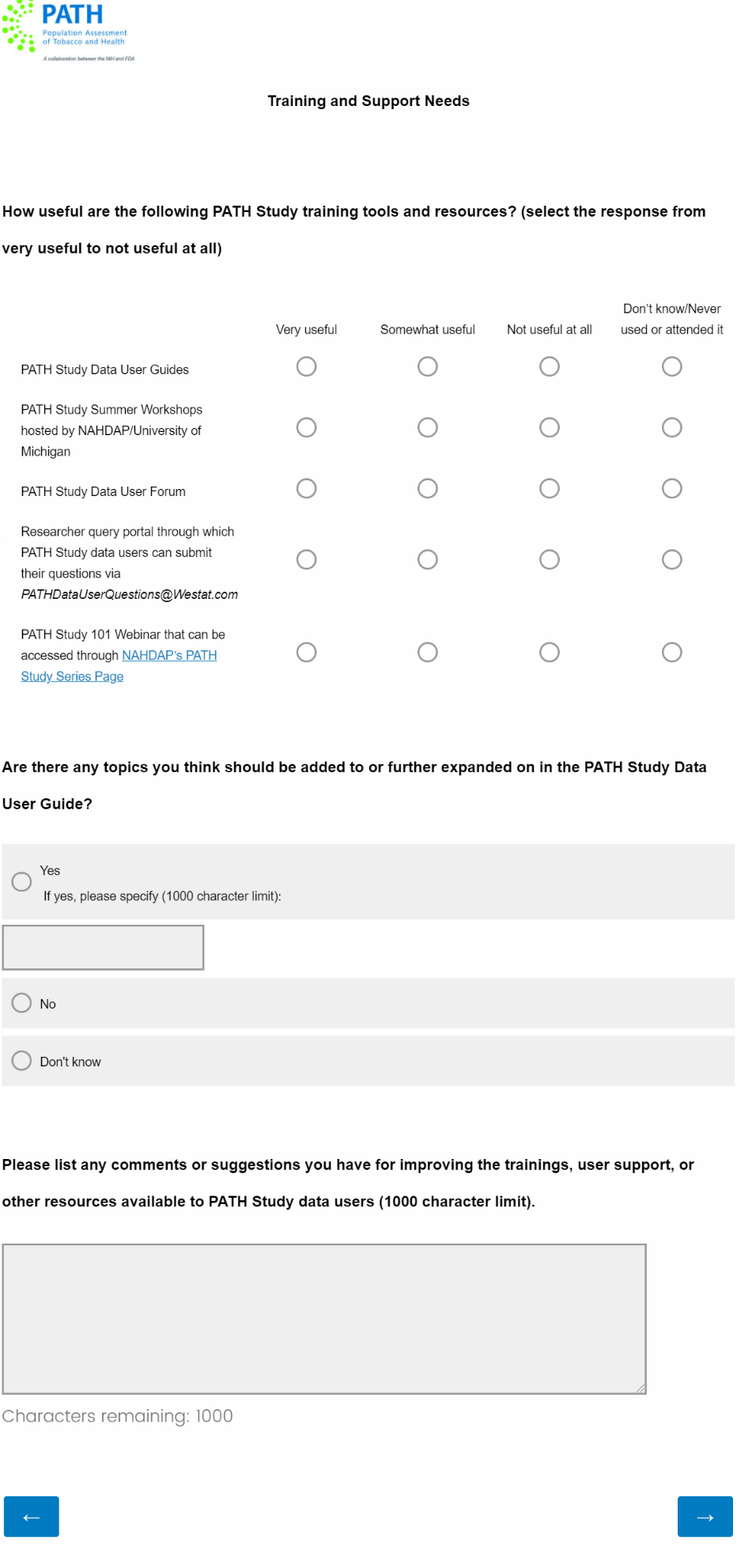The width and height of the screenshot is (752, 1568).
Task: Mark Summer Workshops as Not useful at all
Action: tap(550, 427)
